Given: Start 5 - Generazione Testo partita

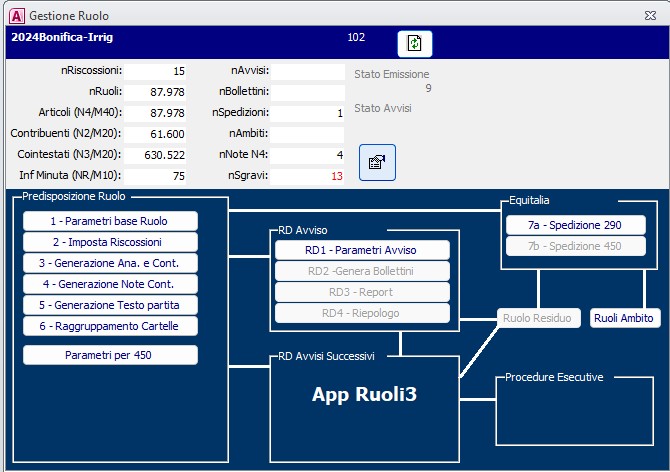Looking at the screenshot, I should click(x=110, y=305).
